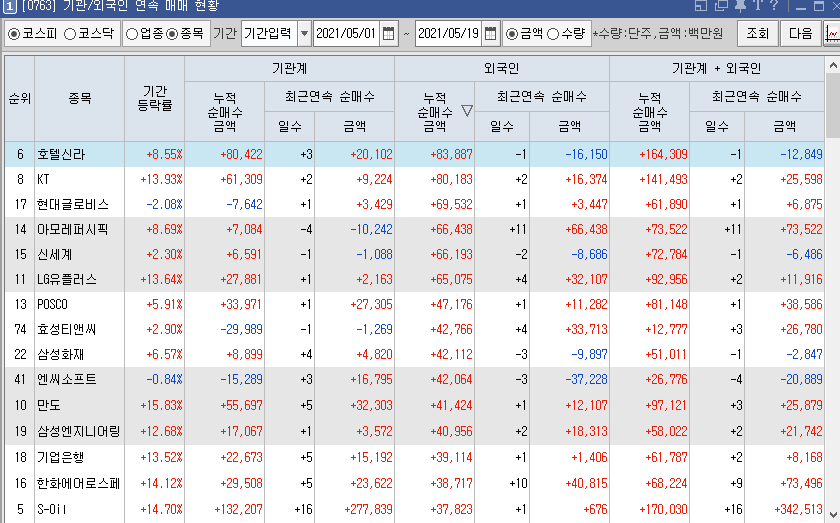840x523 pixels.
Task: Select the 금액 radio button
Action: pyautogui.click(x=512, y=34)
